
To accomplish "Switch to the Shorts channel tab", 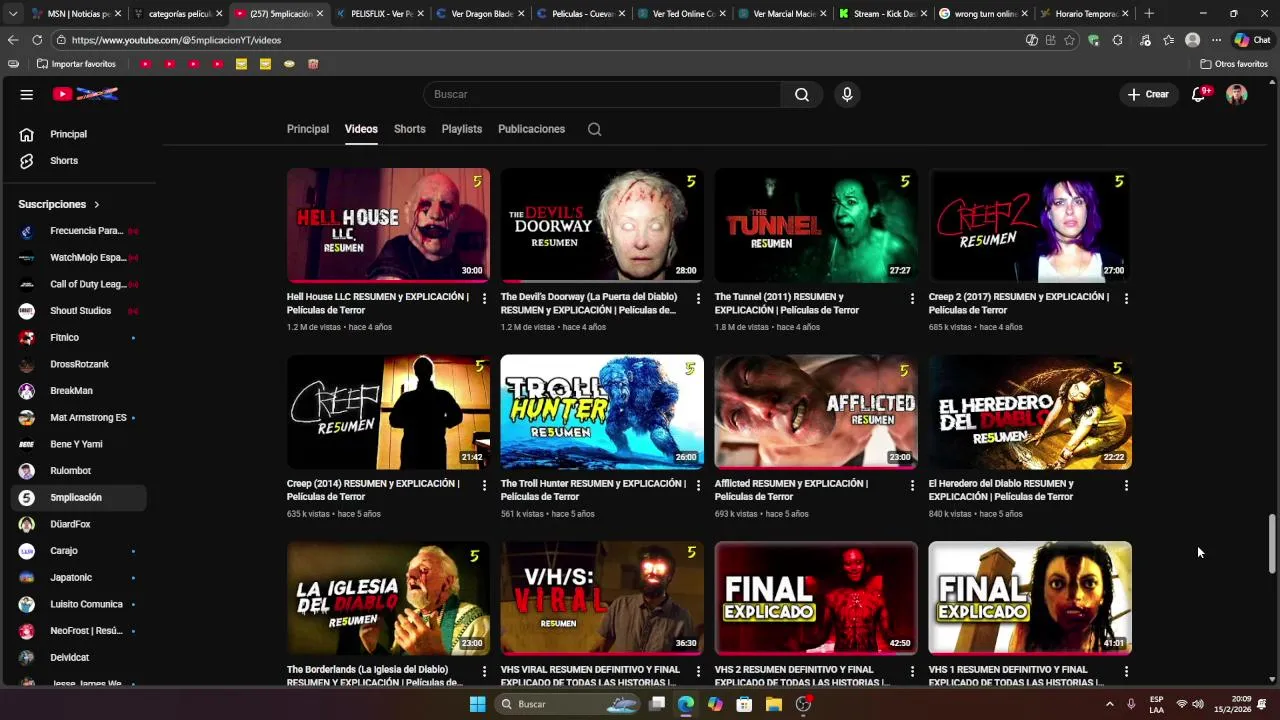I will point(410,129).
